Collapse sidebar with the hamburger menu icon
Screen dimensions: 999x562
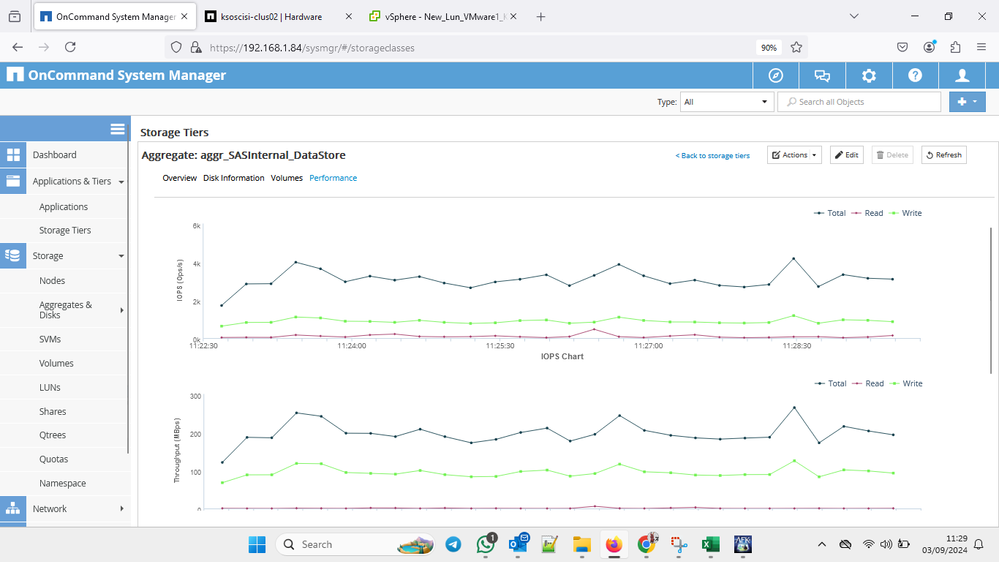pos(117,129)
